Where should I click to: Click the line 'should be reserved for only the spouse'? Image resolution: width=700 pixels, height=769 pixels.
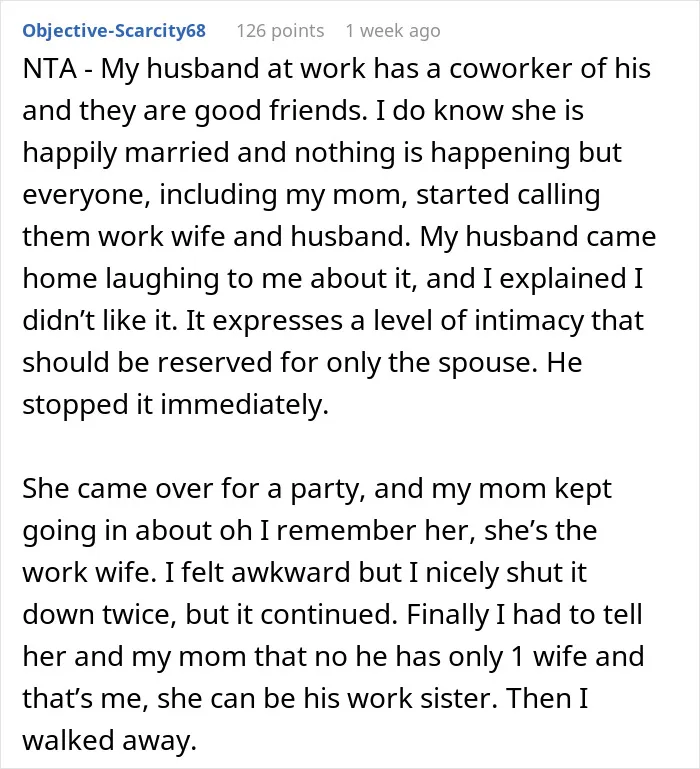point(302,363)
